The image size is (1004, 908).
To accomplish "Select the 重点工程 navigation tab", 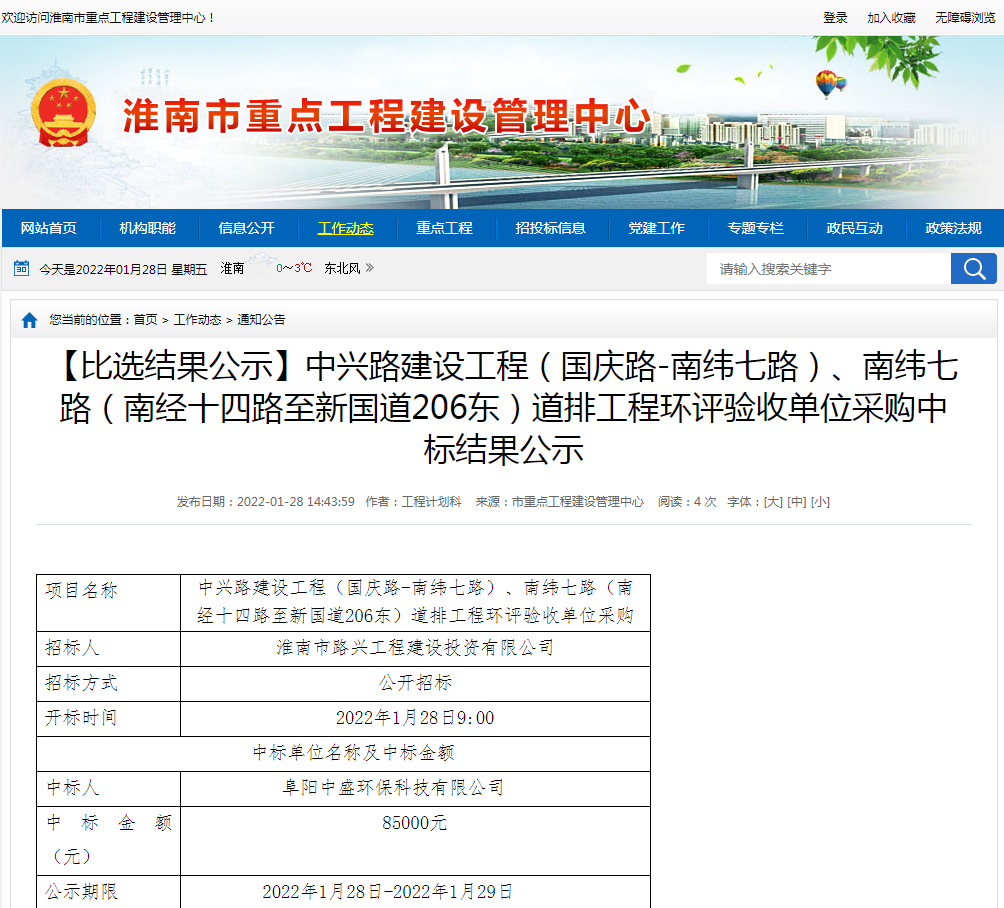I will (445, 228).
